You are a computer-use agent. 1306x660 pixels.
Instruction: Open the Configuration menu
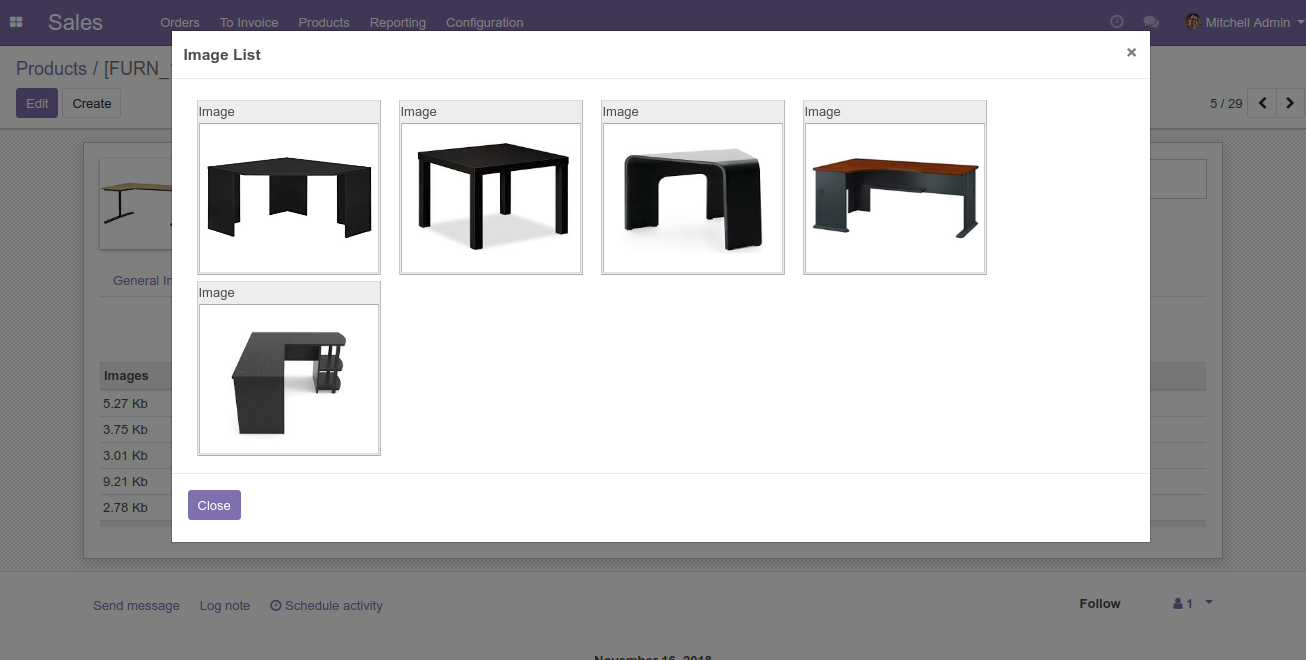click(484, 22)
